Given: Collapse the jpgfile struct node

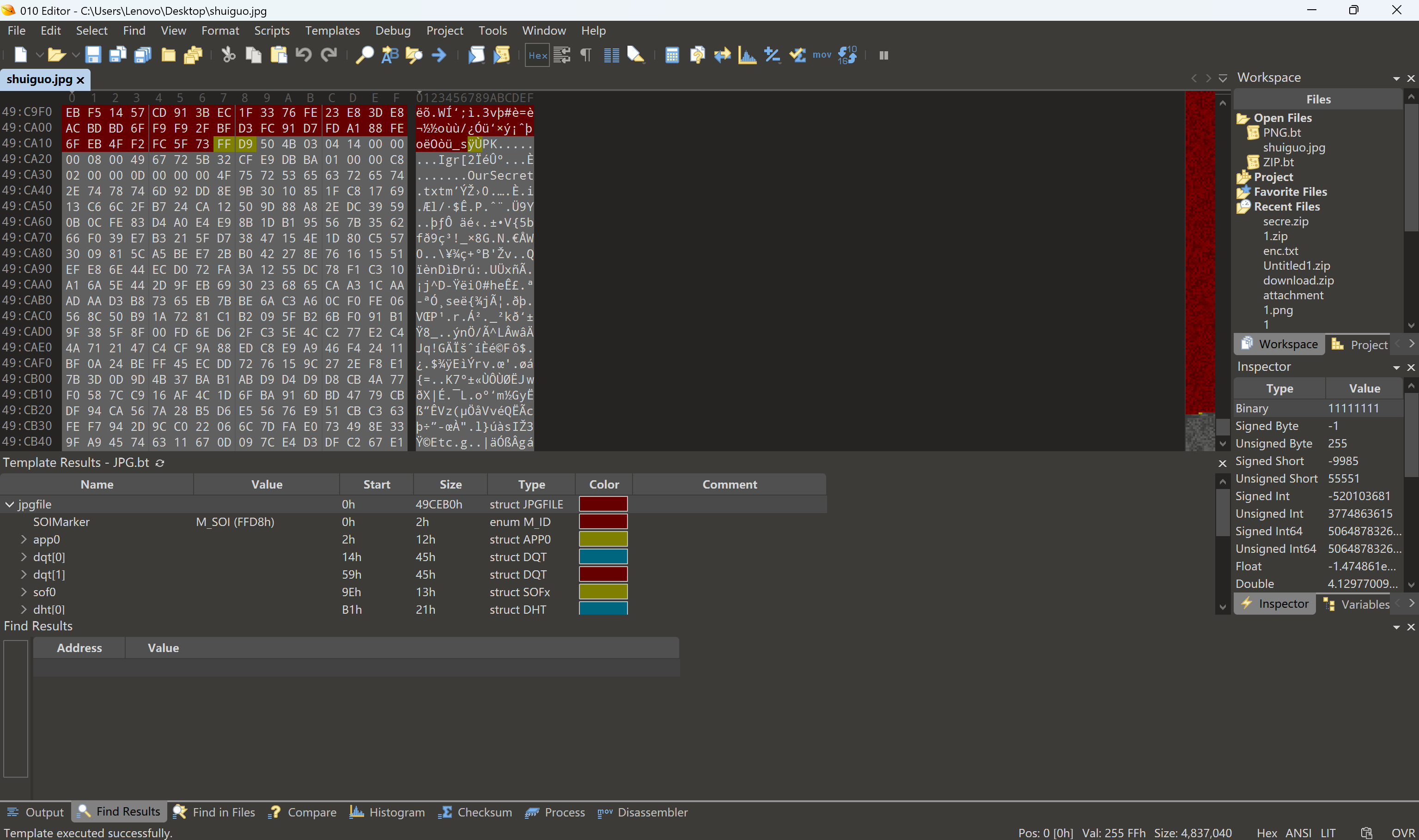Looking at the screenshot, I should pyautogui.click(x=10, y=504).
